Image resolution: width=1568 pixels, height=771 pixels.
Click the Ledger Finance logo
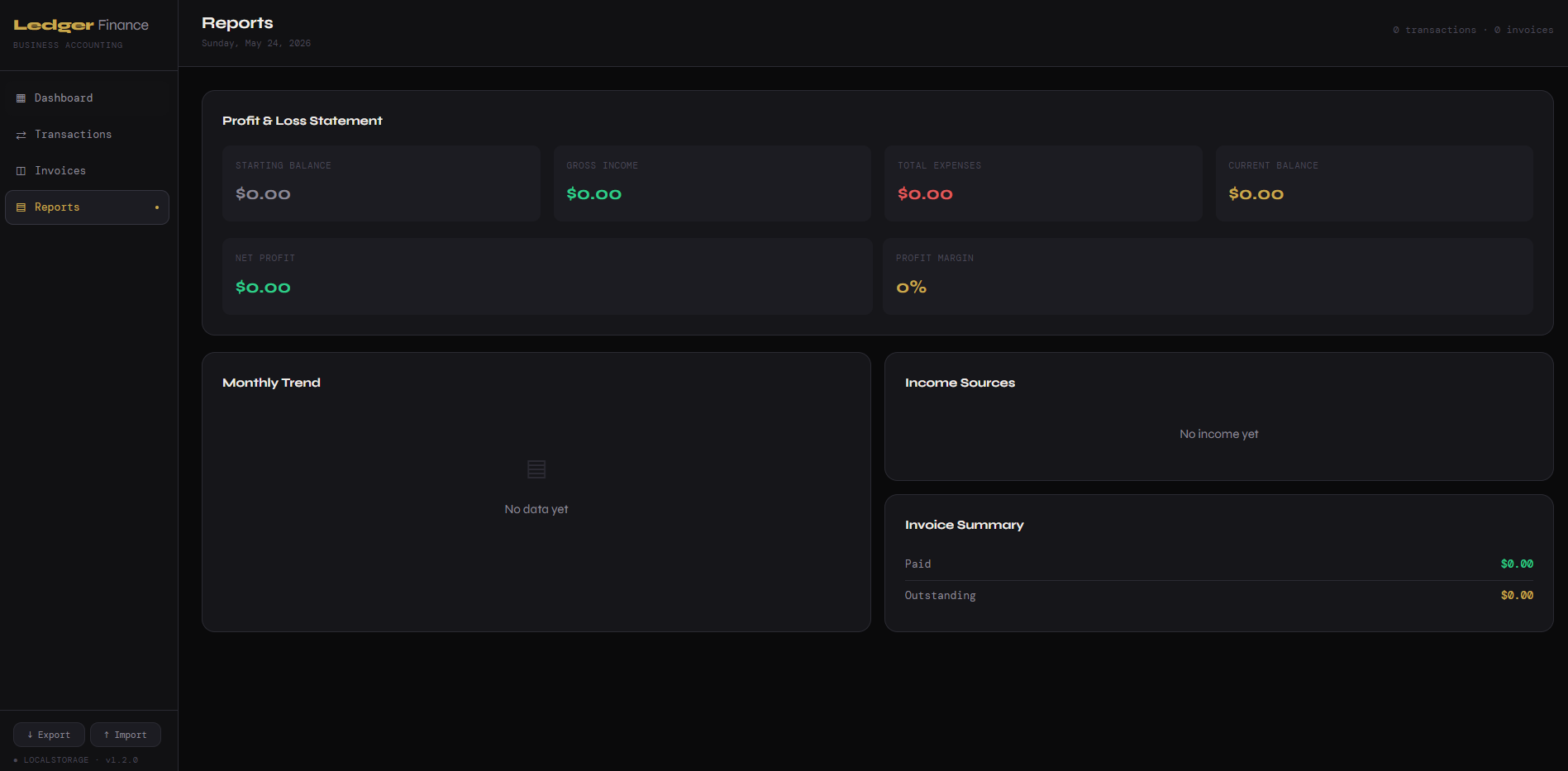tap(81, 26)
